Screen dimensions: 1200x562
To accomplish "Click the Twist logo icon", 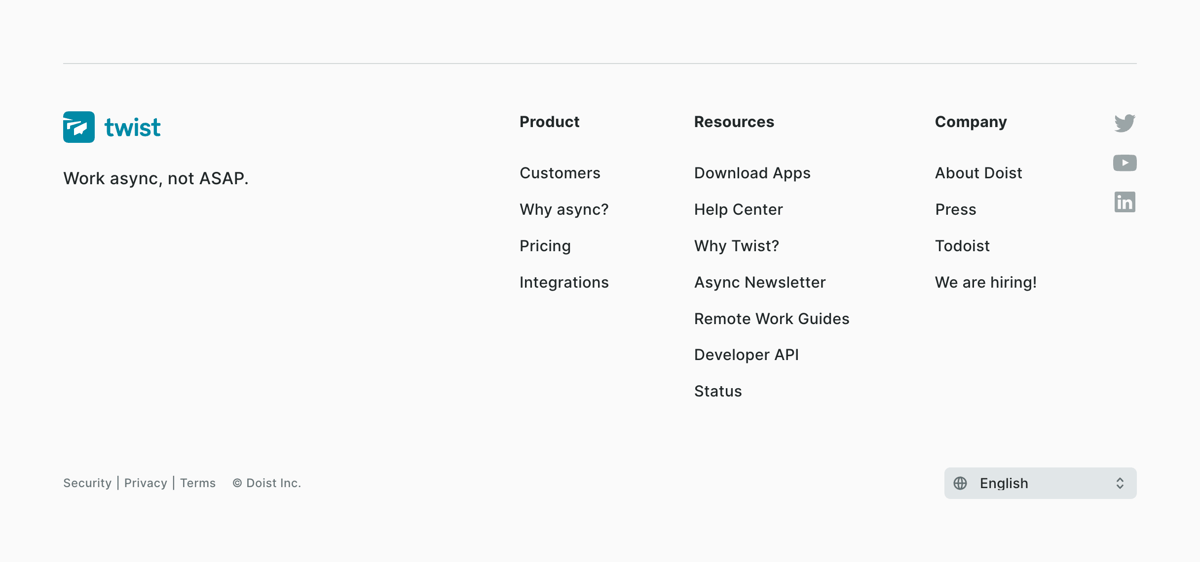I will click(x=79, y=127).
